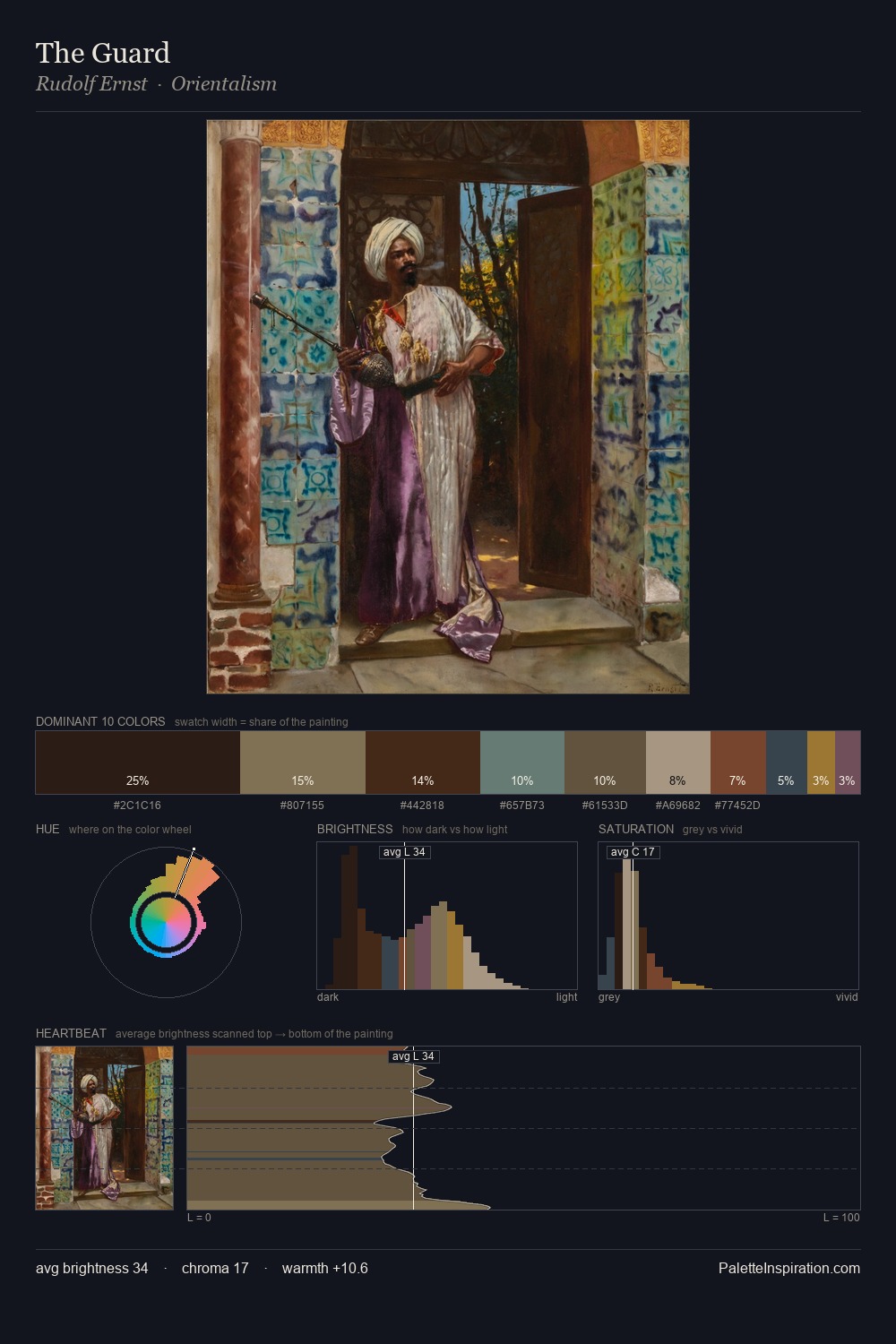Click the 'Orientalism' style label
This screenshot has width=896, height=1344.
pos(224,84)
